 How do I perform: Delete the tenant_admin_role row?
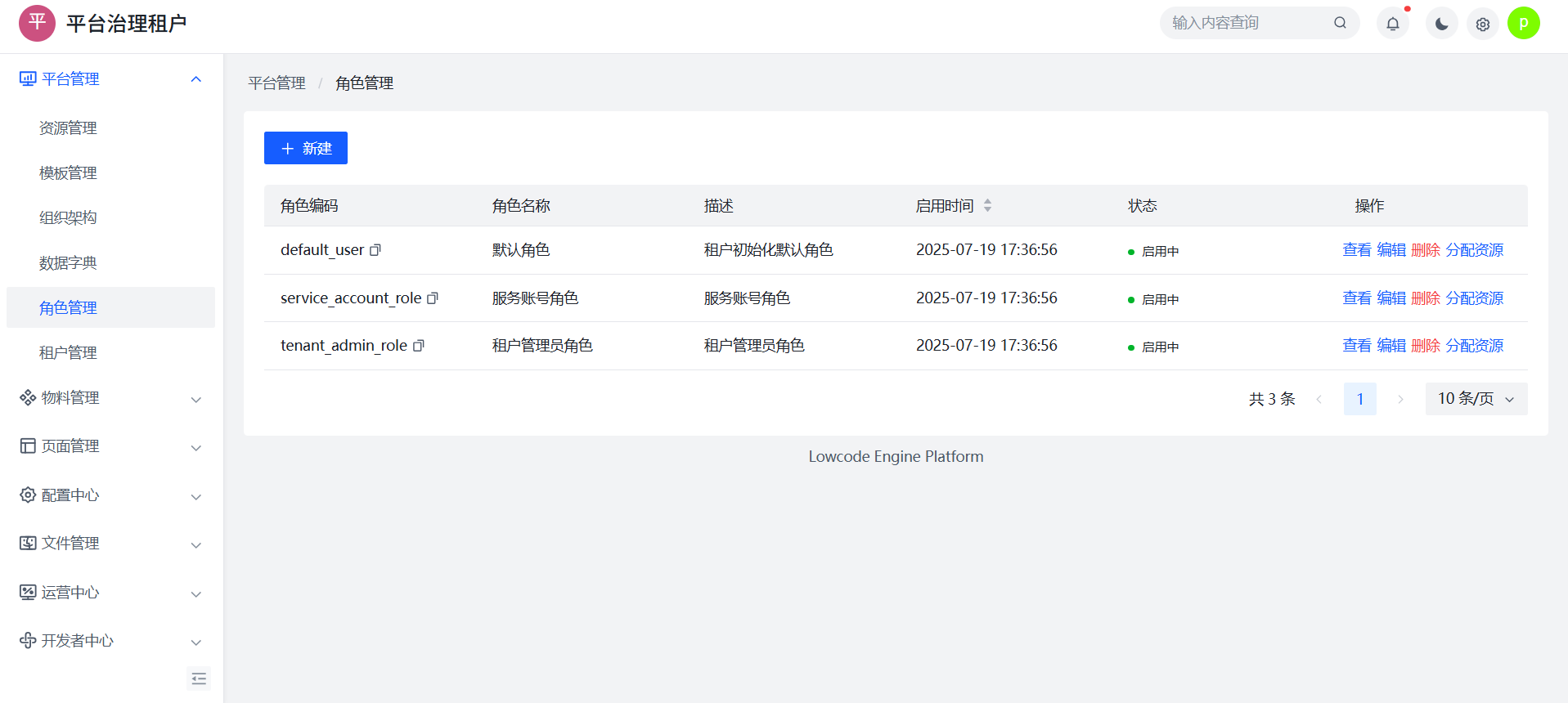(x=1425, y=346)
